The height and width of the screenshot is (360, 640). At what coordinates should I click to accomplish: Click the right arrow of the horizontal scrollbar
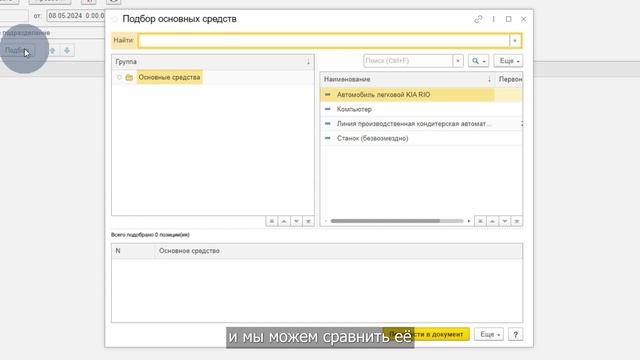tap(469, 221)
